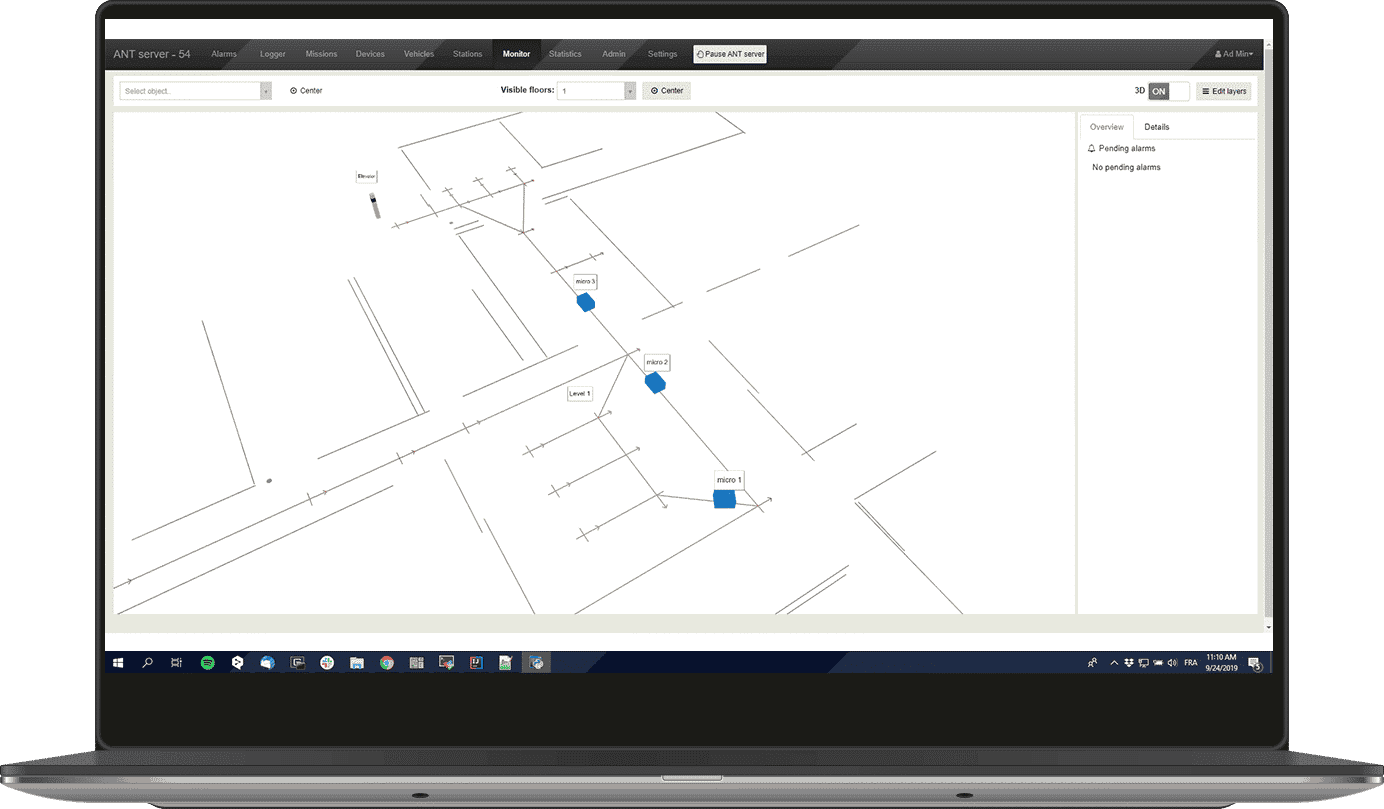Open Spotify from the taskbar
The width and height of the screenshot is (1384, 809).
tap(208, 662)
